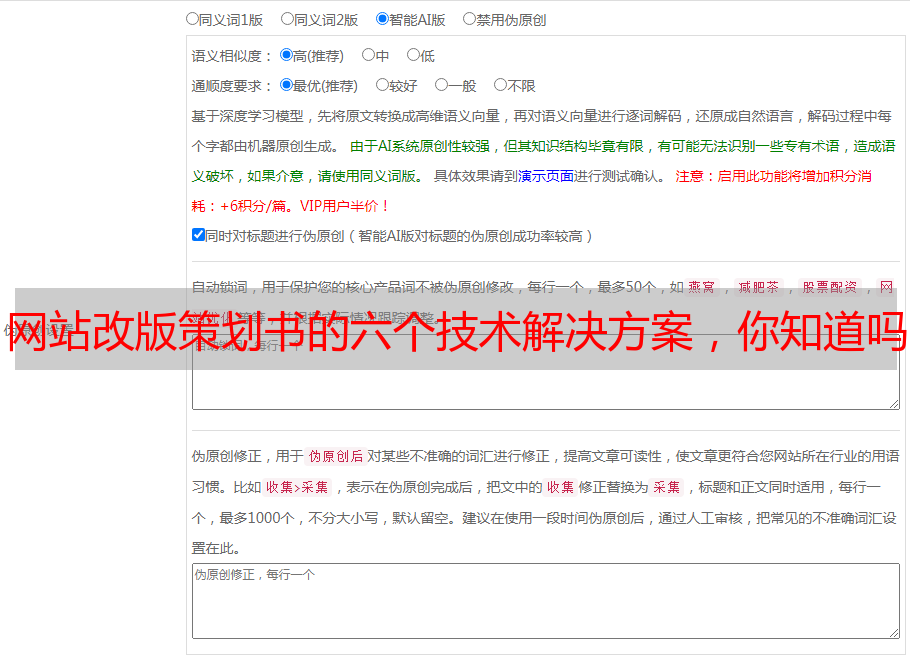Click the 燕窝 example keyword tag
Screen dimensions: 911x658
pos(701,287)
